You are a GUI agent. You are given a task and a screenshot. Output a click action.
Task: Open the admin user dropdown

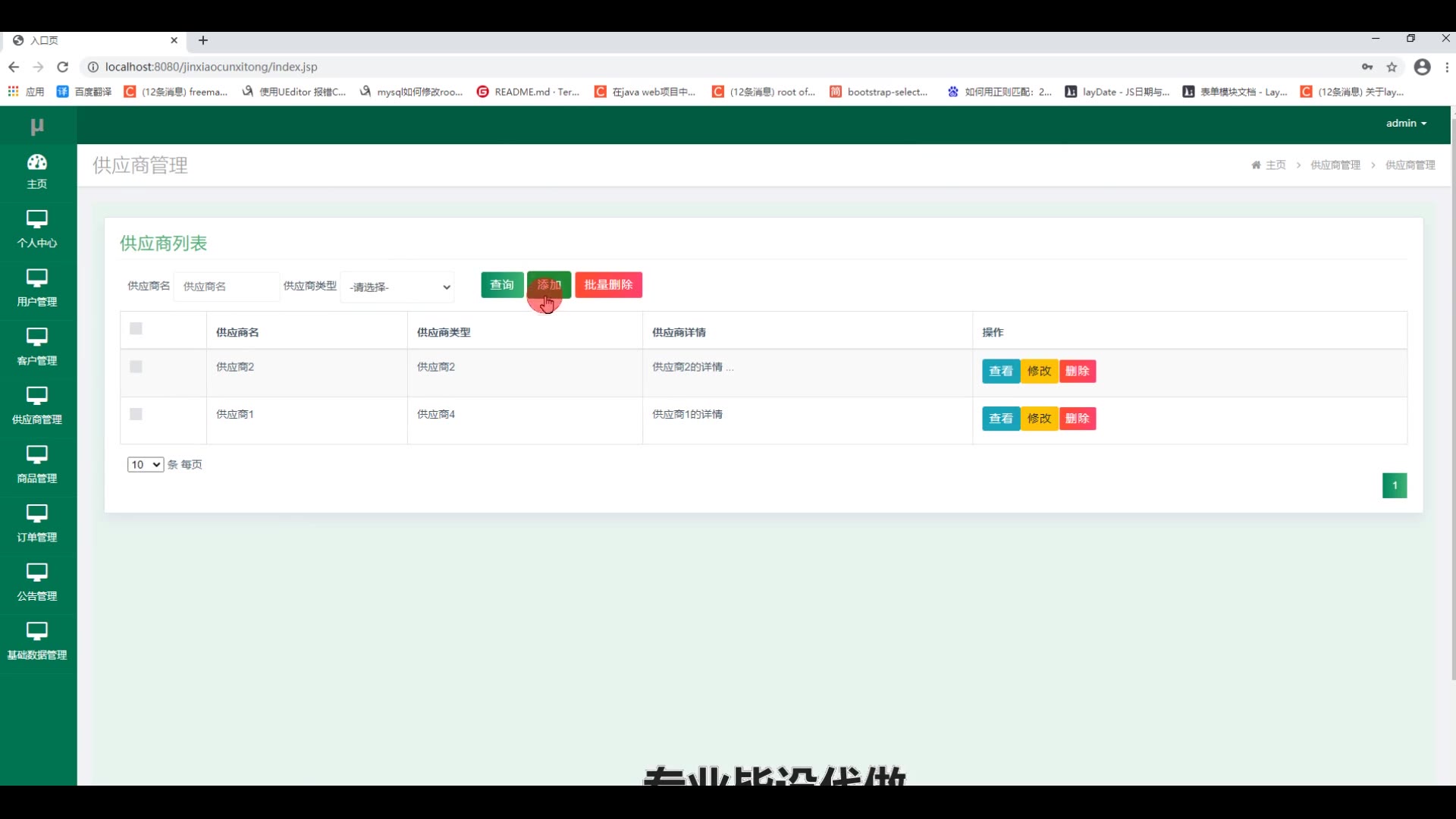click(x=1406, y=123)
